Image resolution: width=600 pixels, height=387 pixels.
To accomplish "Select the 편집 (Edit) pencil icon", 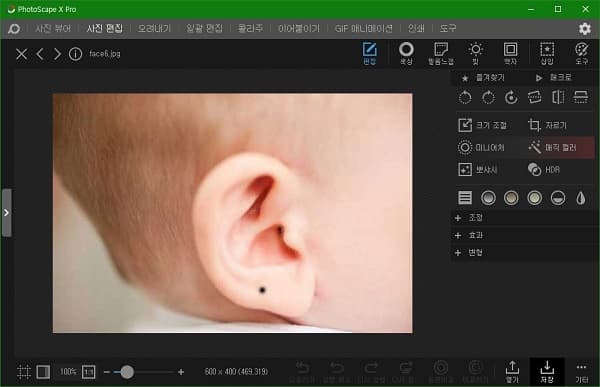I will click(370, 54).
